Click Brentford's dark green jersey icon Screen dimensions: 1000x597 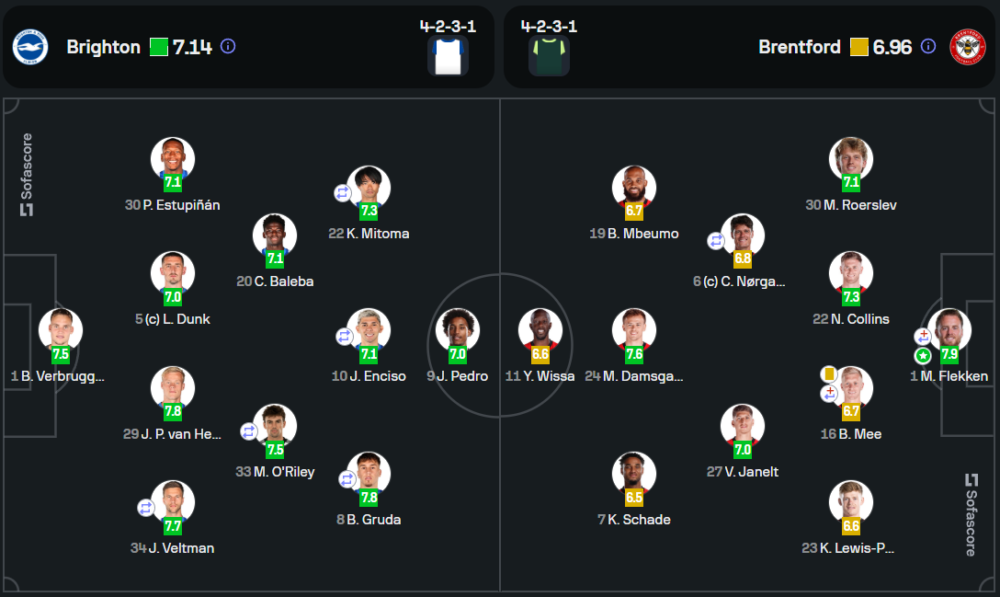[549, 57]
